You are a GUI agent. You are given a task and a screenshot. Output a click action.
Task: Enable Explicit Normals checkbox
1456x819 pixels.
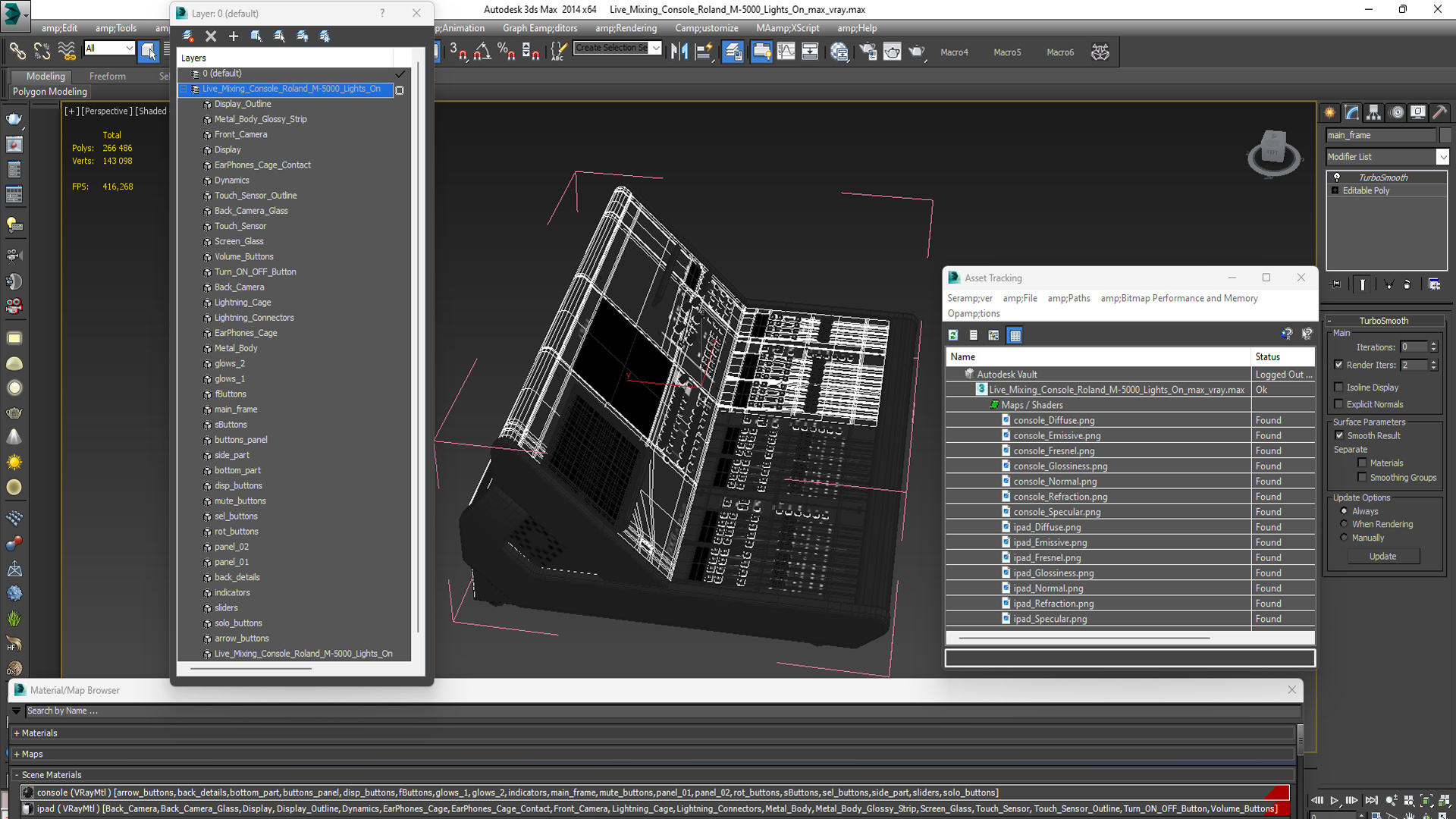click(x=1339, y=404)
